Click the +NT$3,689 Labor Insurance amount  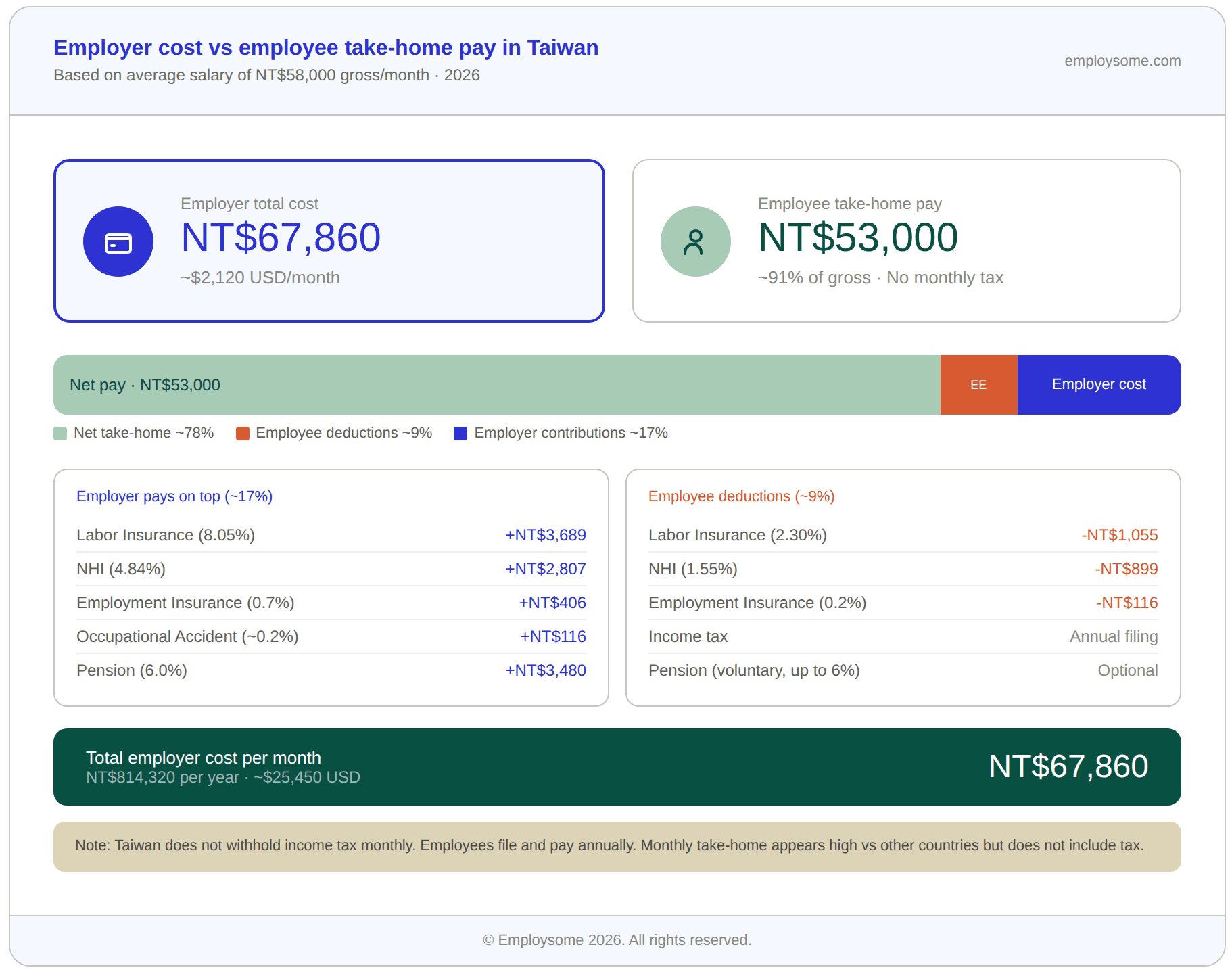545,534
